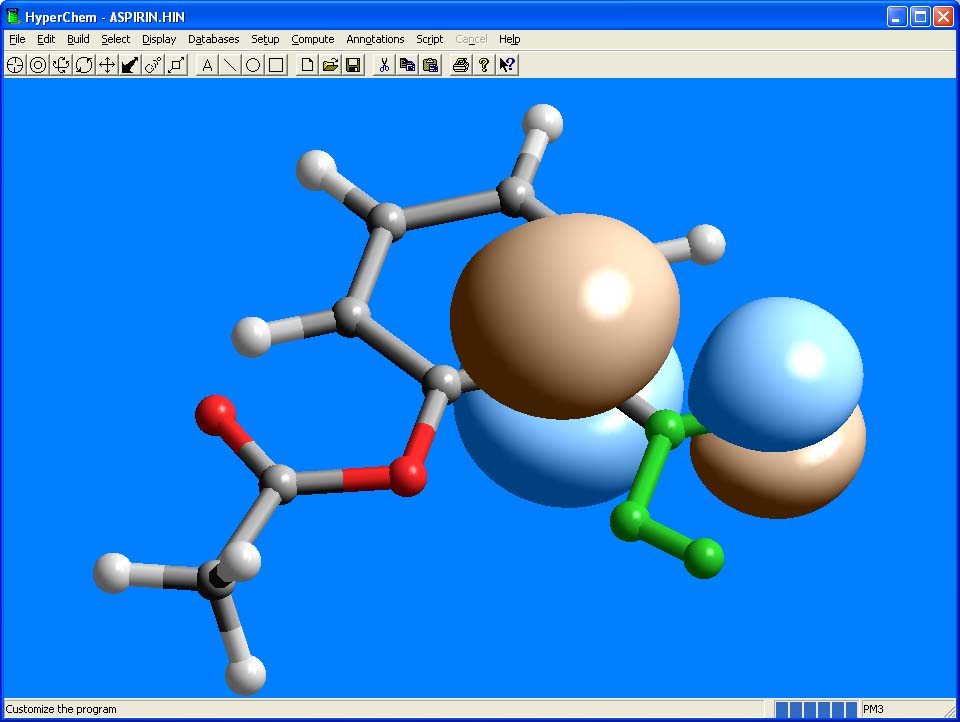960x722 pixels.
Task: Select the Z-translate tool (black diagonal arrow)
Action: pyautogui.click(x=130, y=65)
